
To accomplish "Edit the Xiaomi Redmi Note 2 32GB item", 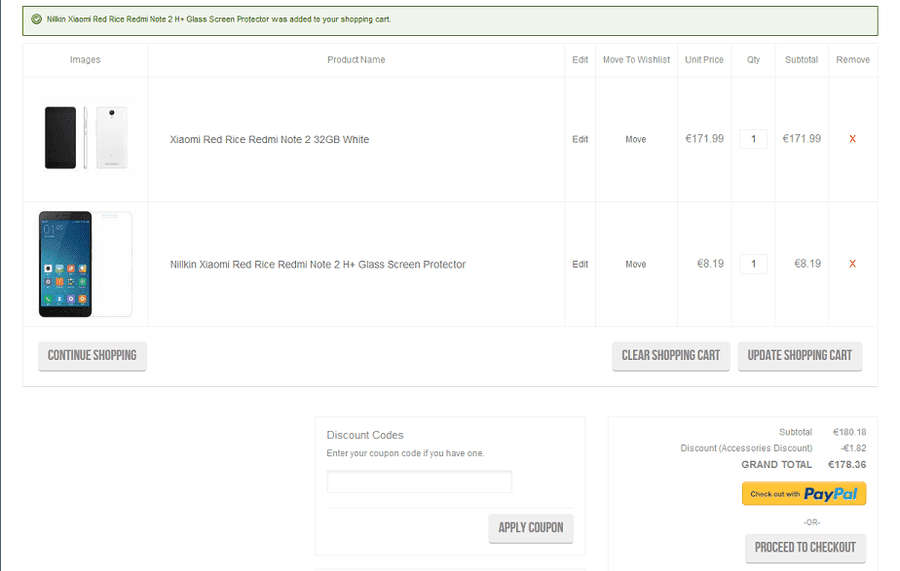I will [580, 139].
